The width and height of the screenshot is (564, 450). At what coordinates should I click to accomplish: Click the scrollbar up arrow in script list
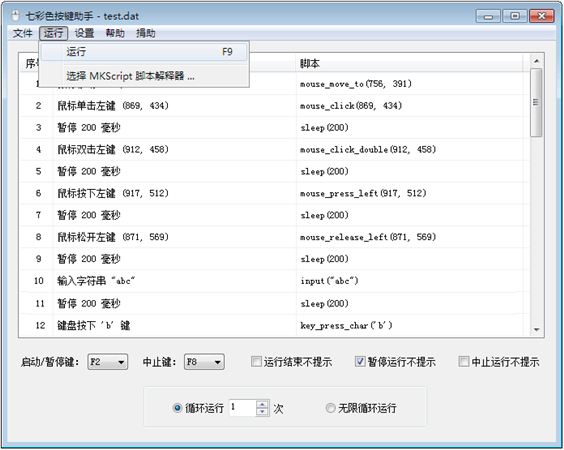[536, 61]
